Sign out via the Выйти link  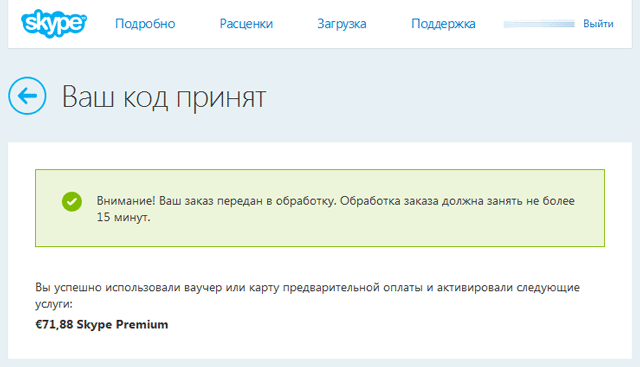(598, 24)
